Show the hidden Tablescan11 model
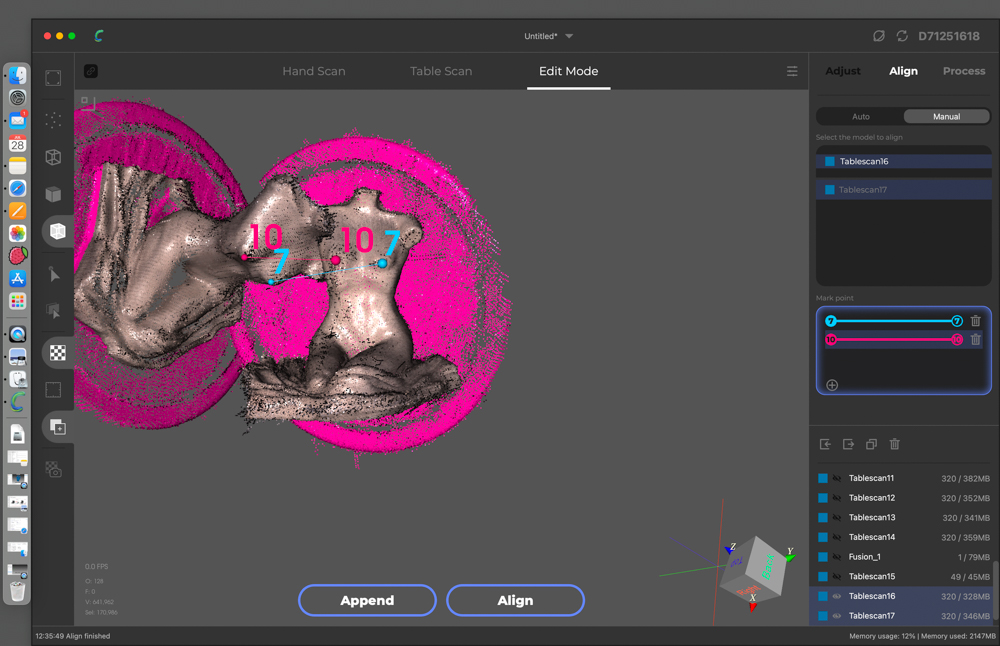Screen dimensions: 1000x646 point(837,478)
